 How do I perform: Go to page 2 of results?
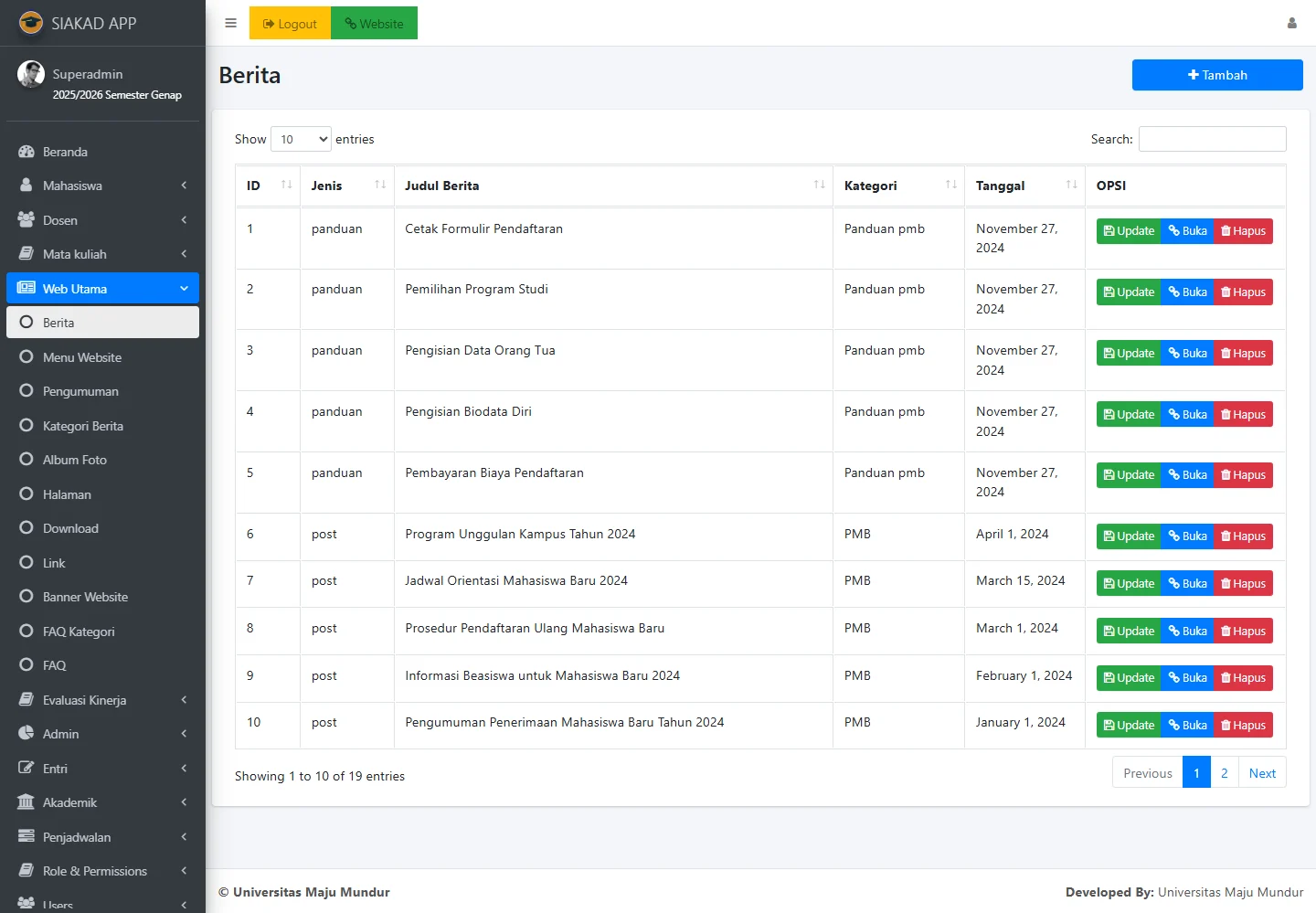tap(1224, 773)
